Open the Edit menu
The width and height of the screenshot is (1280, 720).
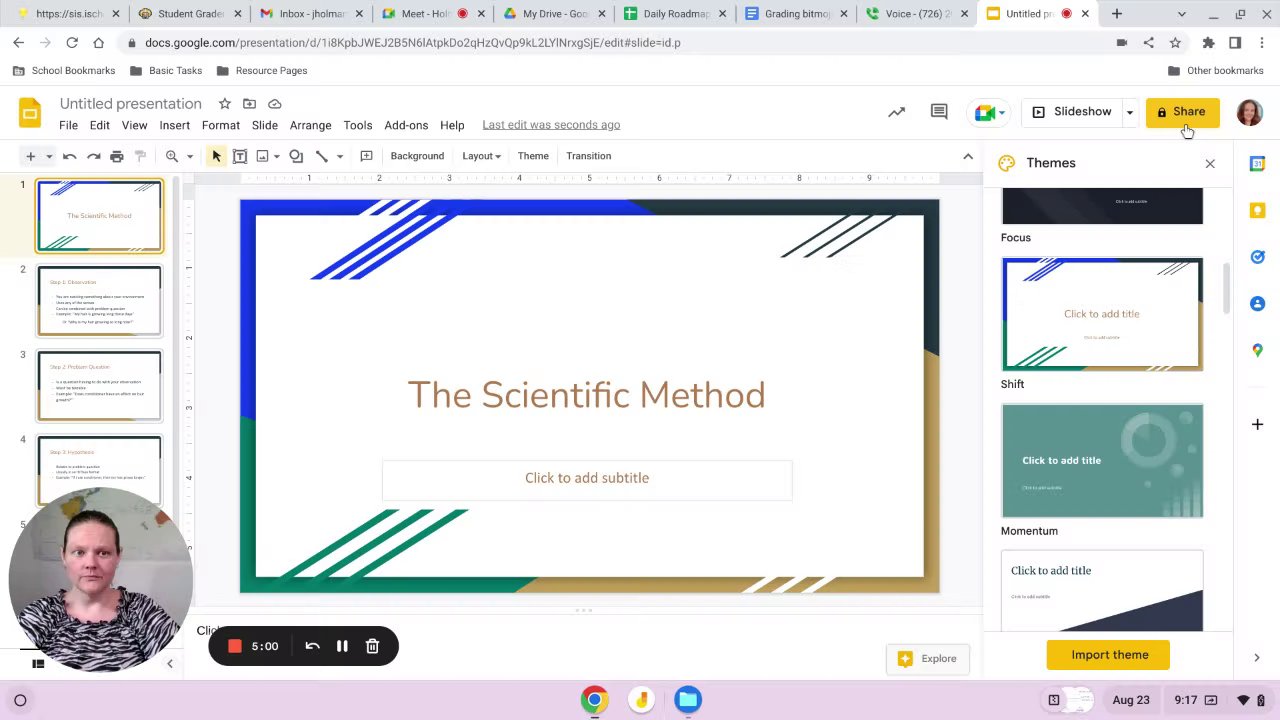(99, 125)
